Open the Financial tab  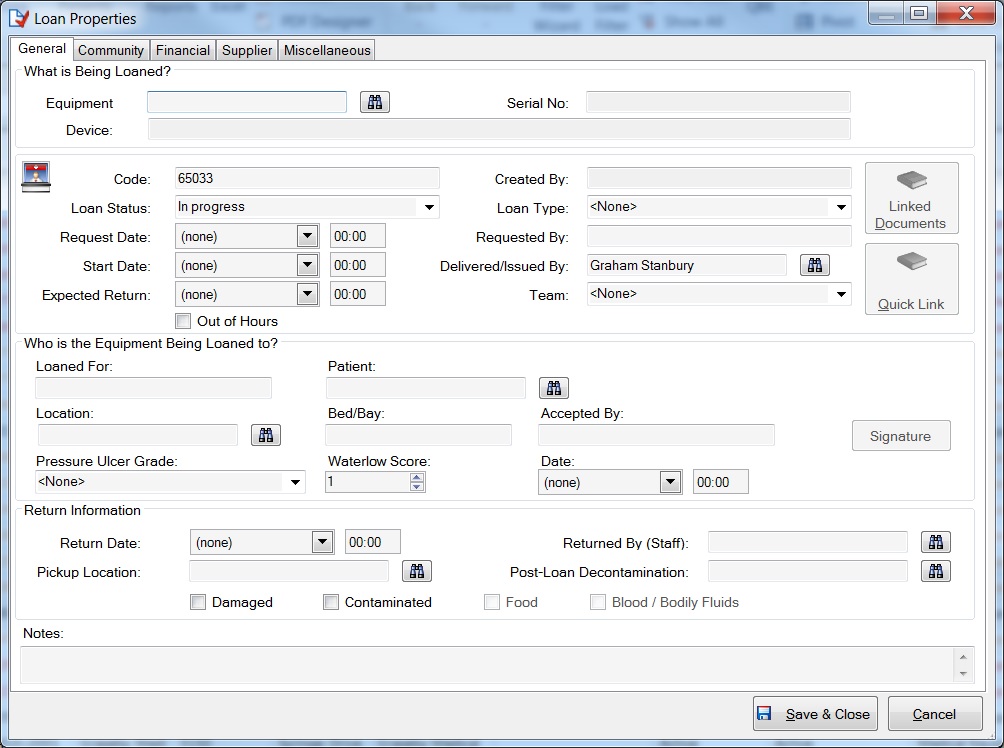tap(183, 51)
